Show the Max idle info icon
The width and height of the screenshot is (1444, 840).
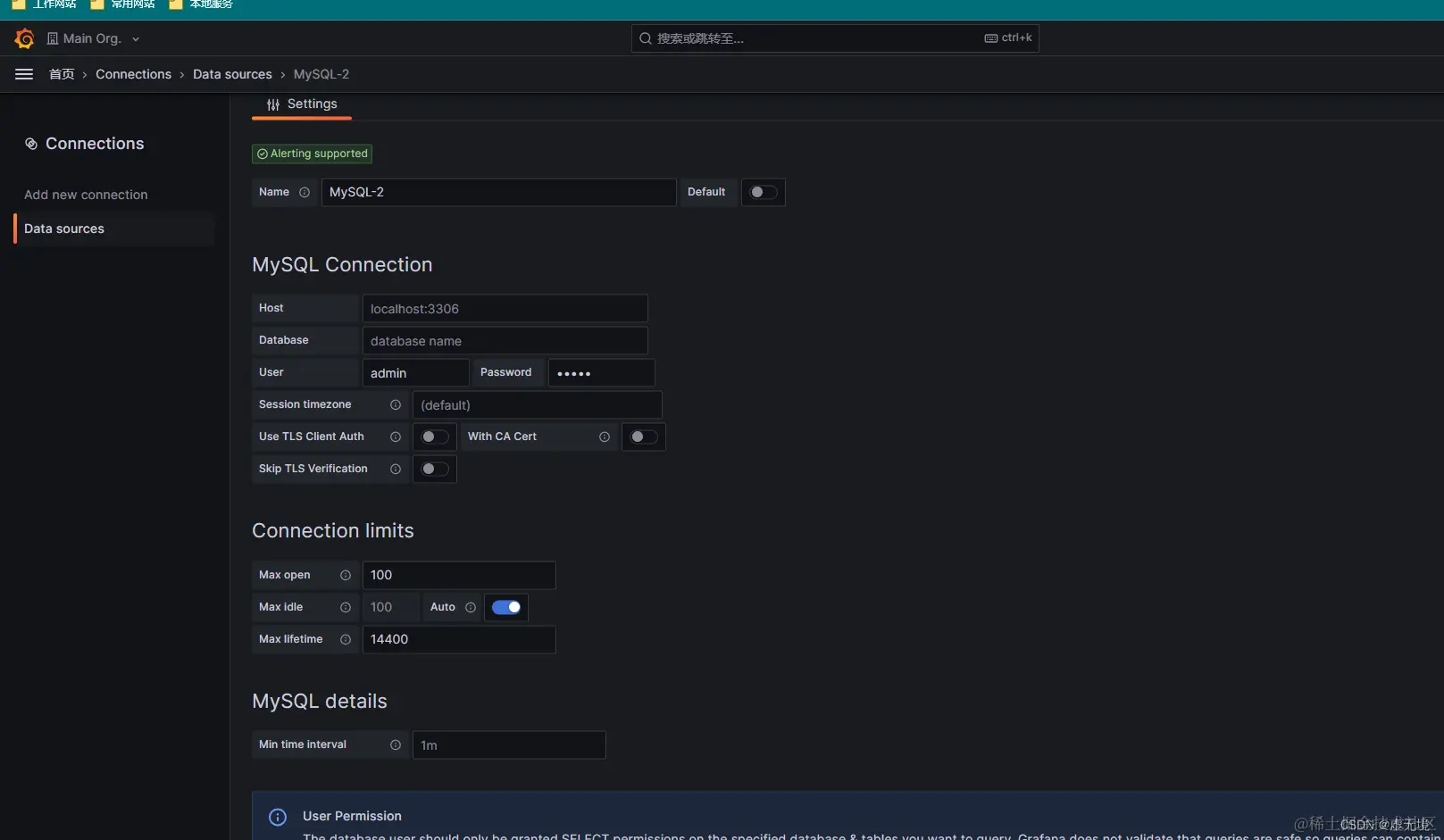click(x=346, y=607)
